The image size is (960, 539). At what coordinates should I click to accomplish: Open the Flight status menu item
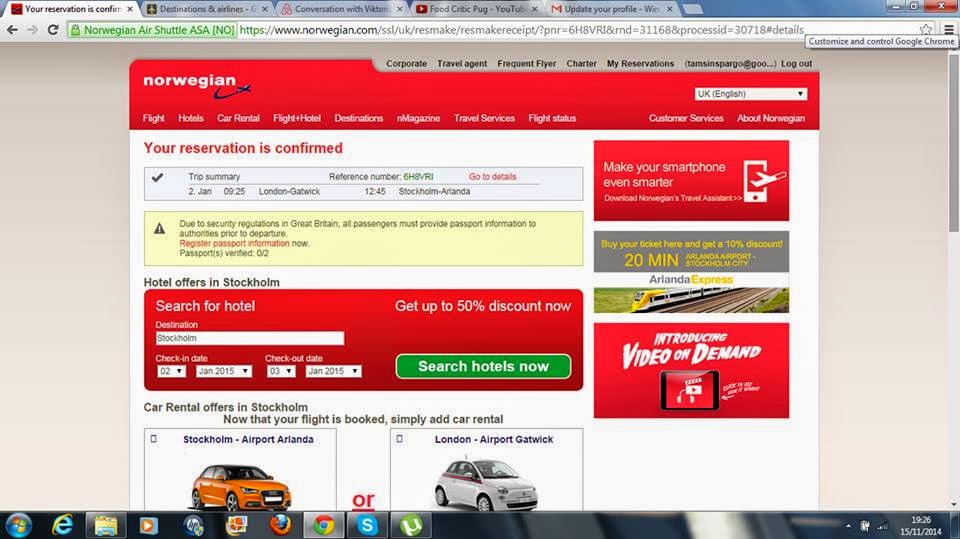click(552, 118)
